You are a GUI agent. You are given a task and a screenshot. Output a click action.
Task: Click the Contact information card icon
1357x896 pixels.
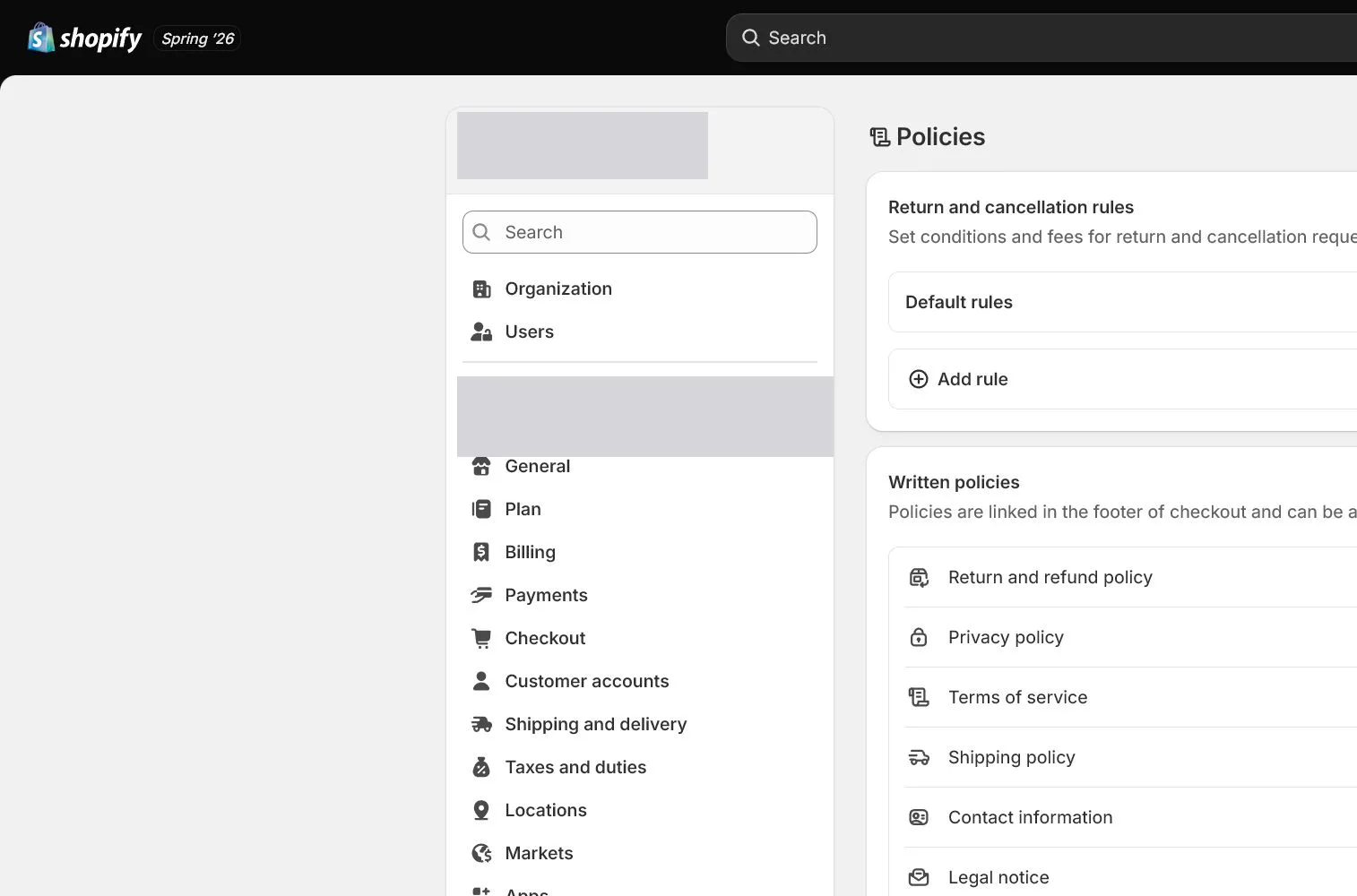coord(919,817)
